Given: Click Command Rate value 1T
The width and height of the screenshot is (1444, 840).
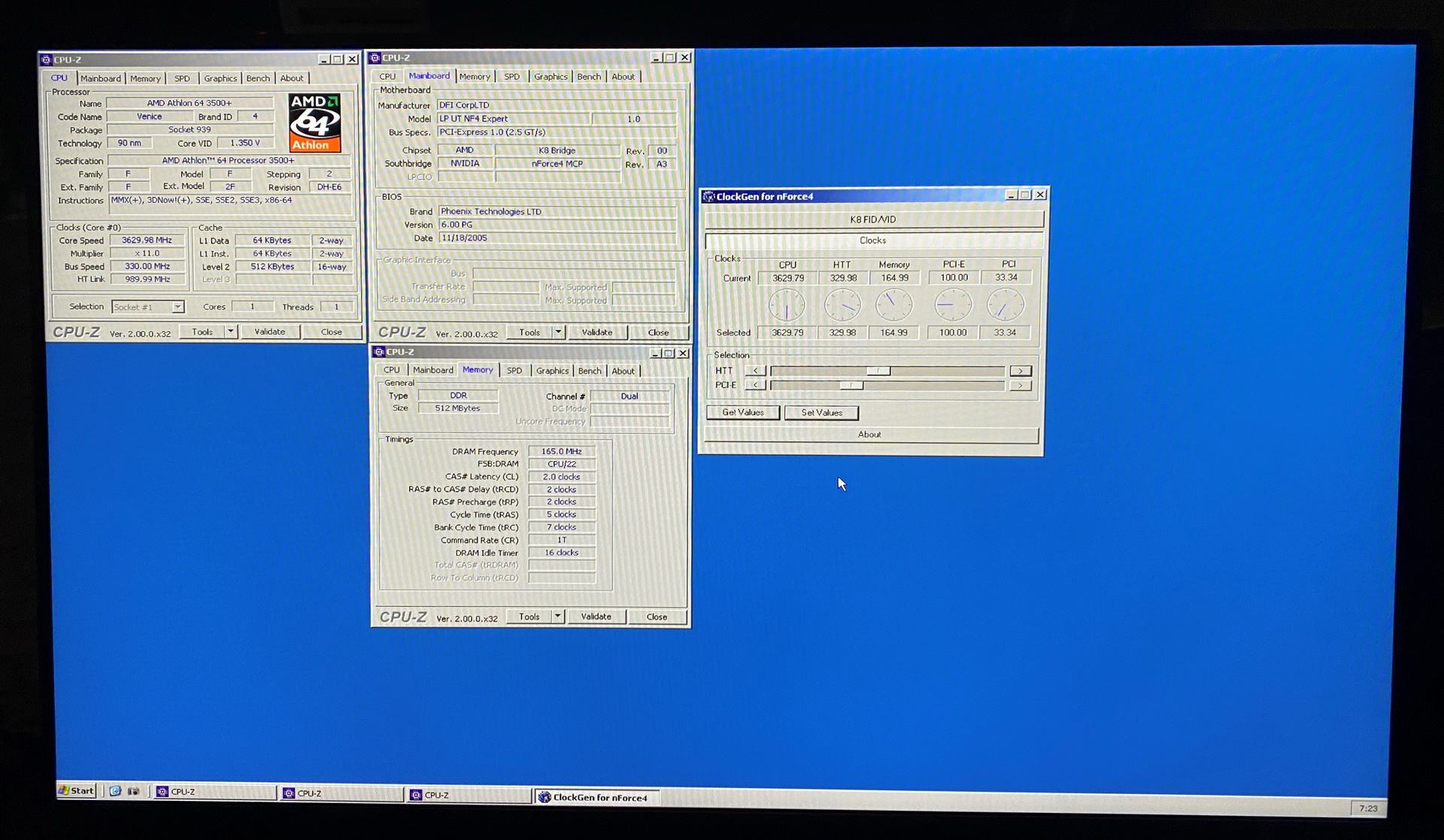Looking at the screenshot, I should point(562,540).
